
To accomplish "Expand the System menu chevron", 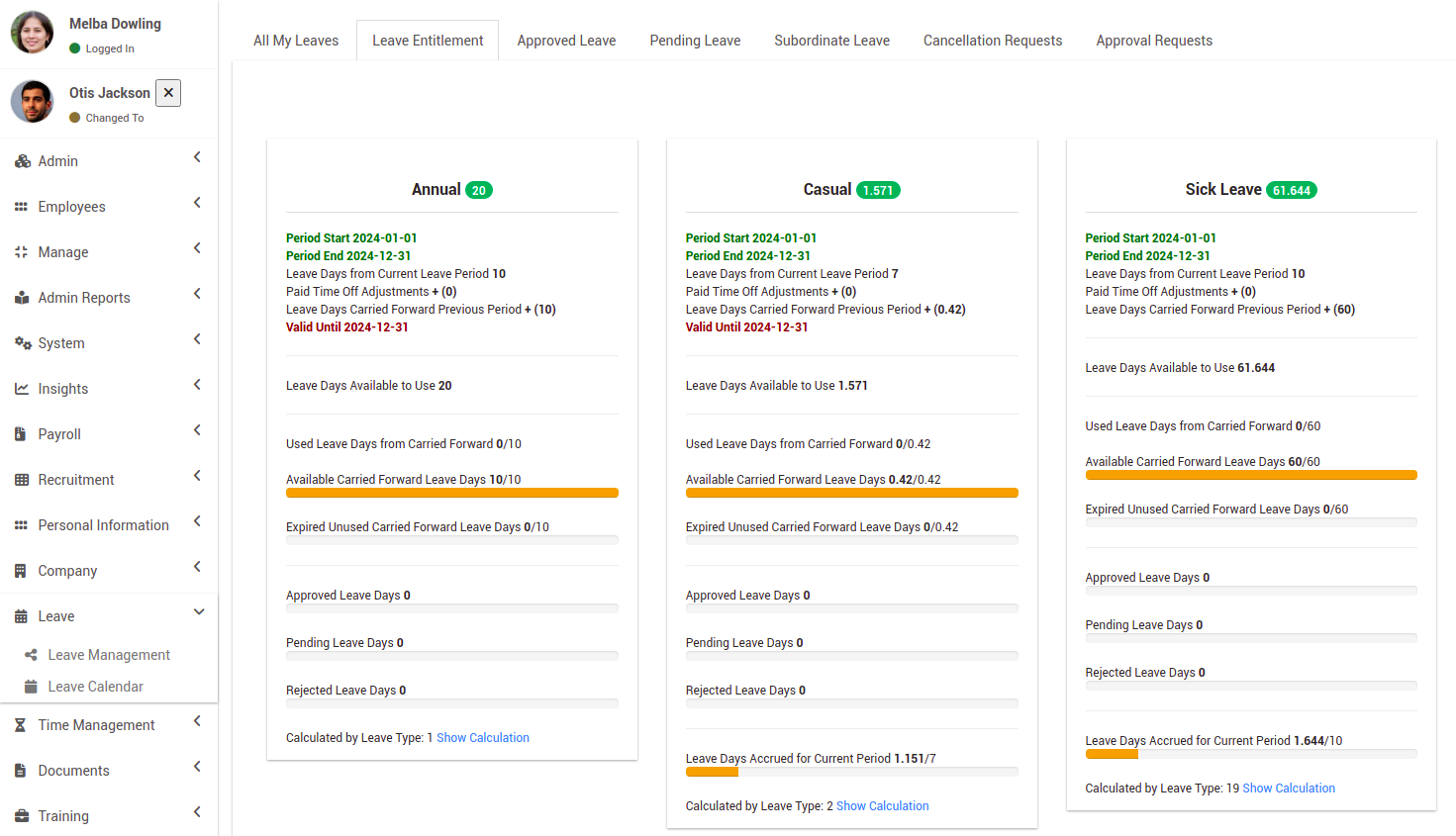I will point(197,339).
